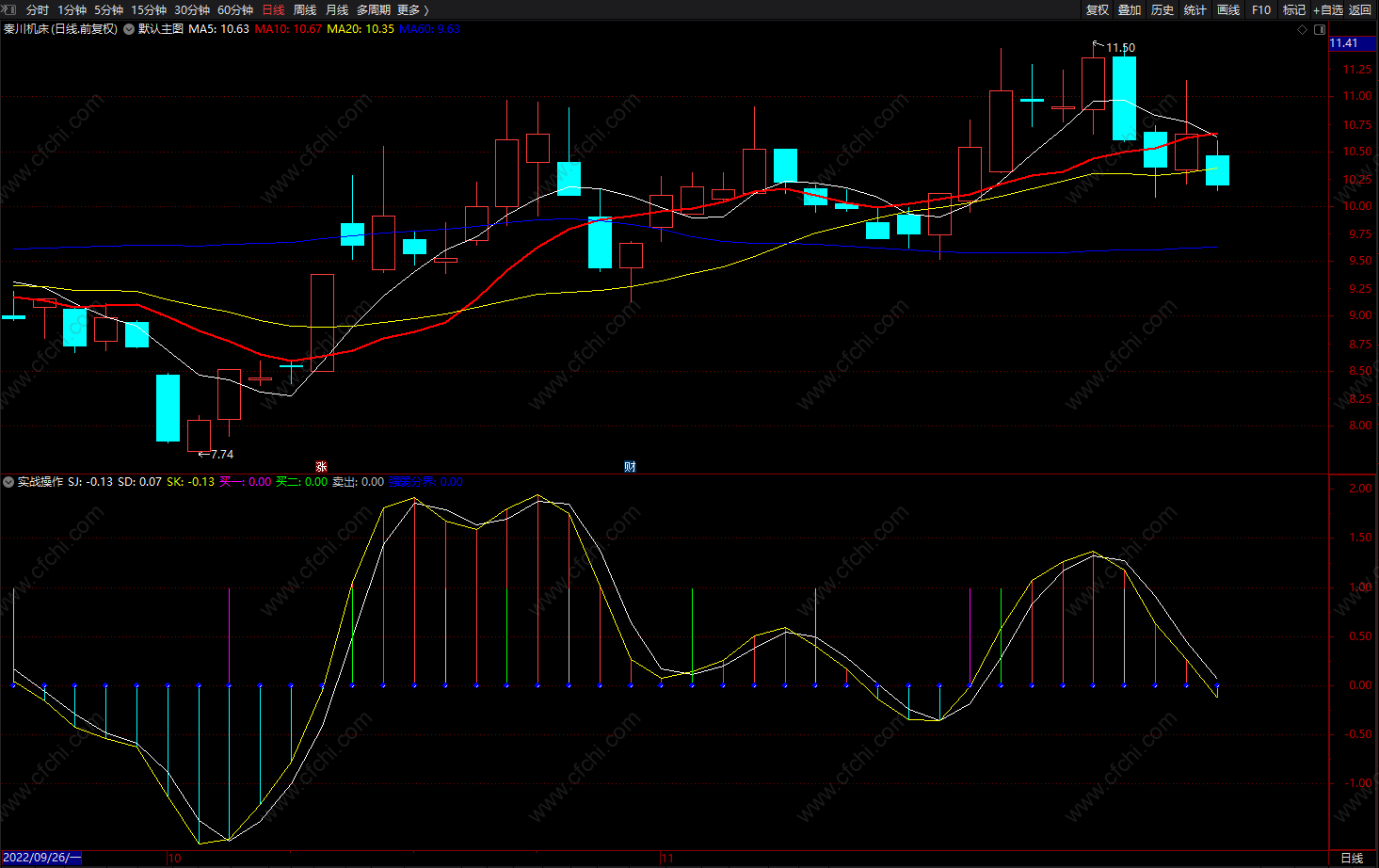Switch to 周线 weekly chart
Image resolution: width=1379 pixels, height=868 pixels.
pyautogui.click(x=305, y=10)
